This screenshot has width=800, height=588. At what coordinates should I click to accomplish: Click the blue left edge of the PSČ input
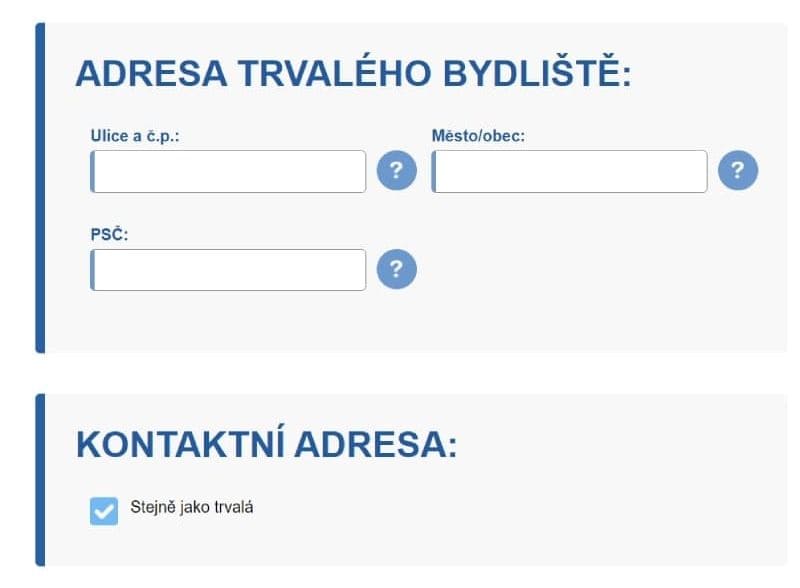pos(92,270)
